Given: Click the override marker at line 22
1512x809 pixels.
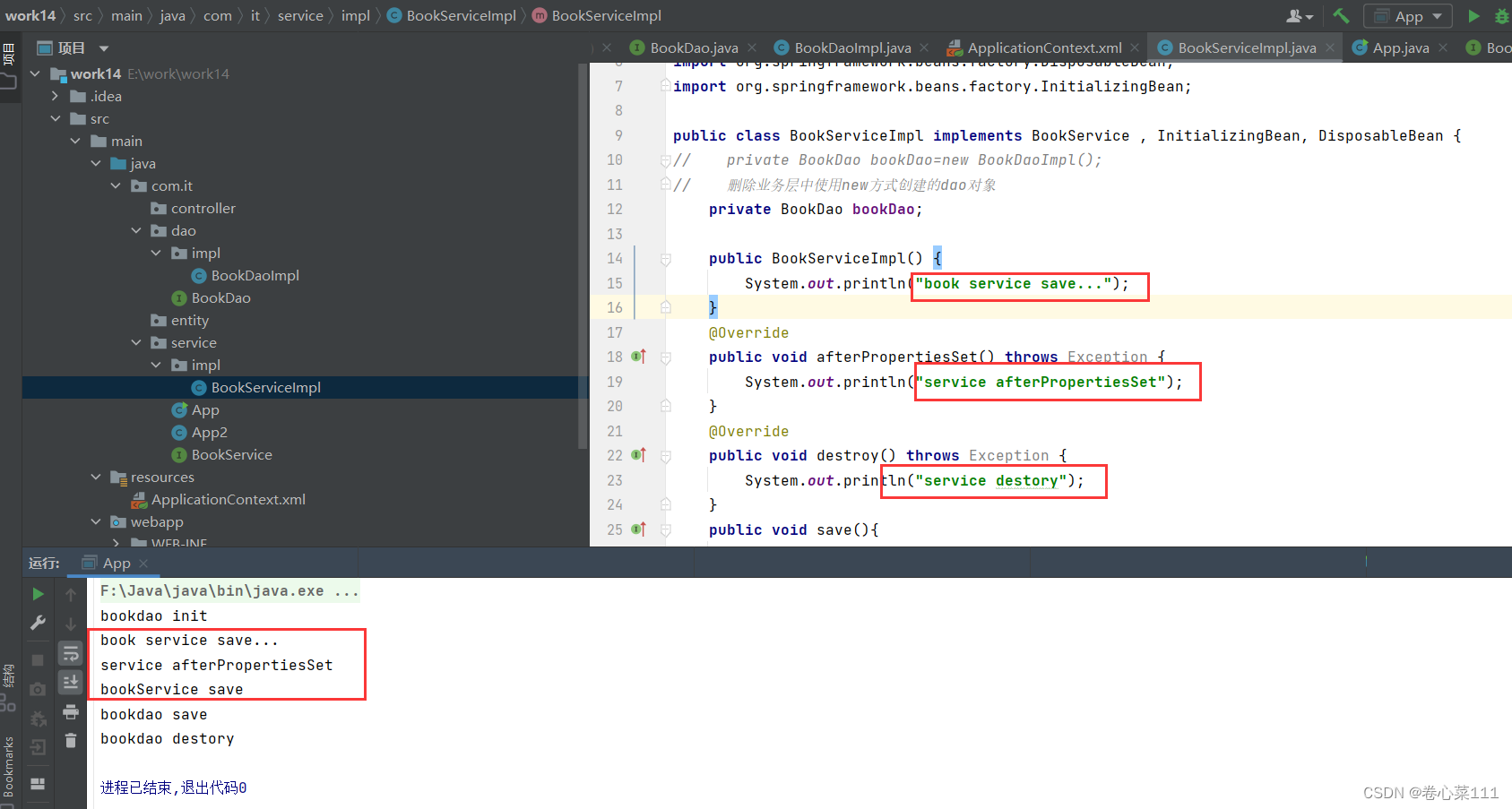Looking at the screenshot, I should click(638, 455).
